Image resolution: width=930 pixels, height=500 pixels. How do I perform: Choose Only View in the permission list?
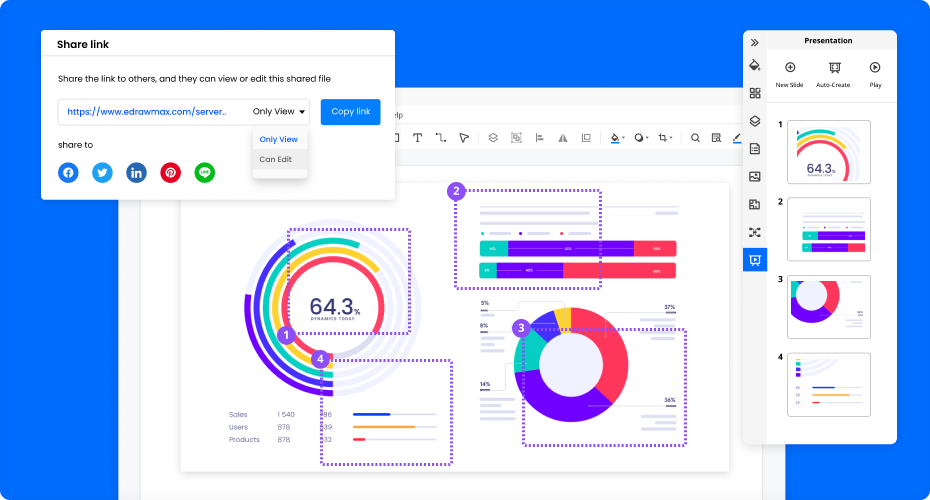click(x=278, y=139)
